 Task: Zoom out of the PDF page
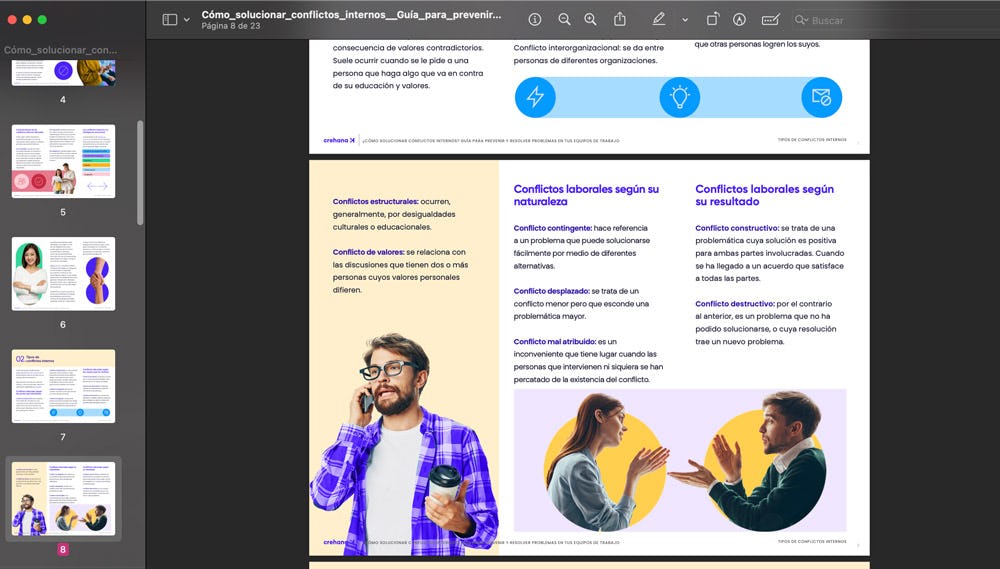click(x=564, y=20)
